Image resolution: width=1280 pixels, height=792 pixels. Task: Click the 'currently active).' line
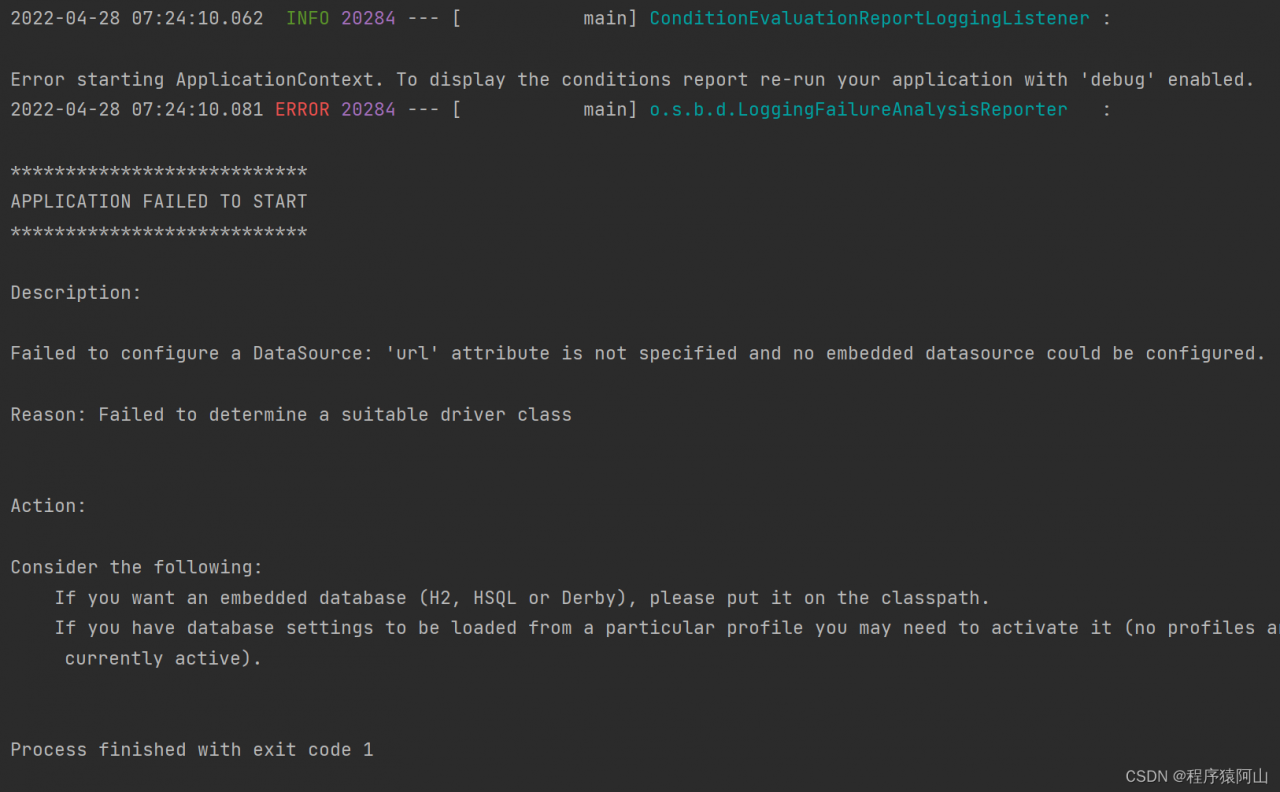point(163,658)
